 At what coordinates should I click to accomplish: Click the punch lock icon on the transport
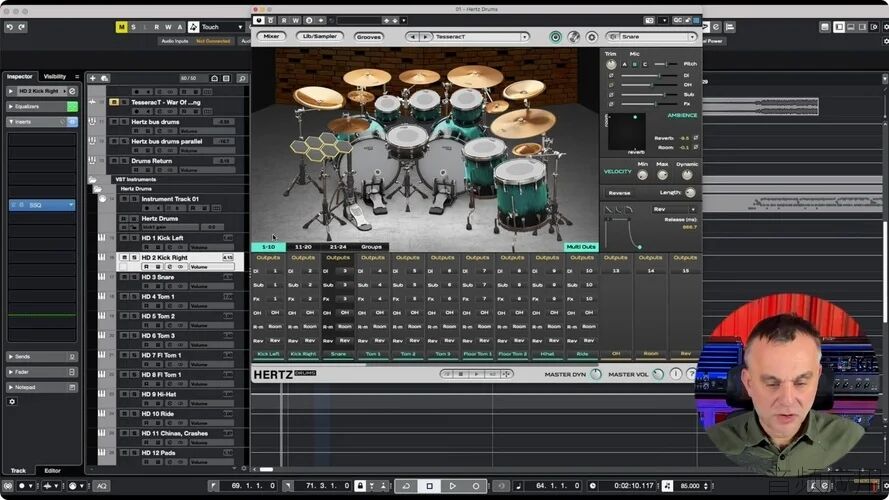click(360, 486)
